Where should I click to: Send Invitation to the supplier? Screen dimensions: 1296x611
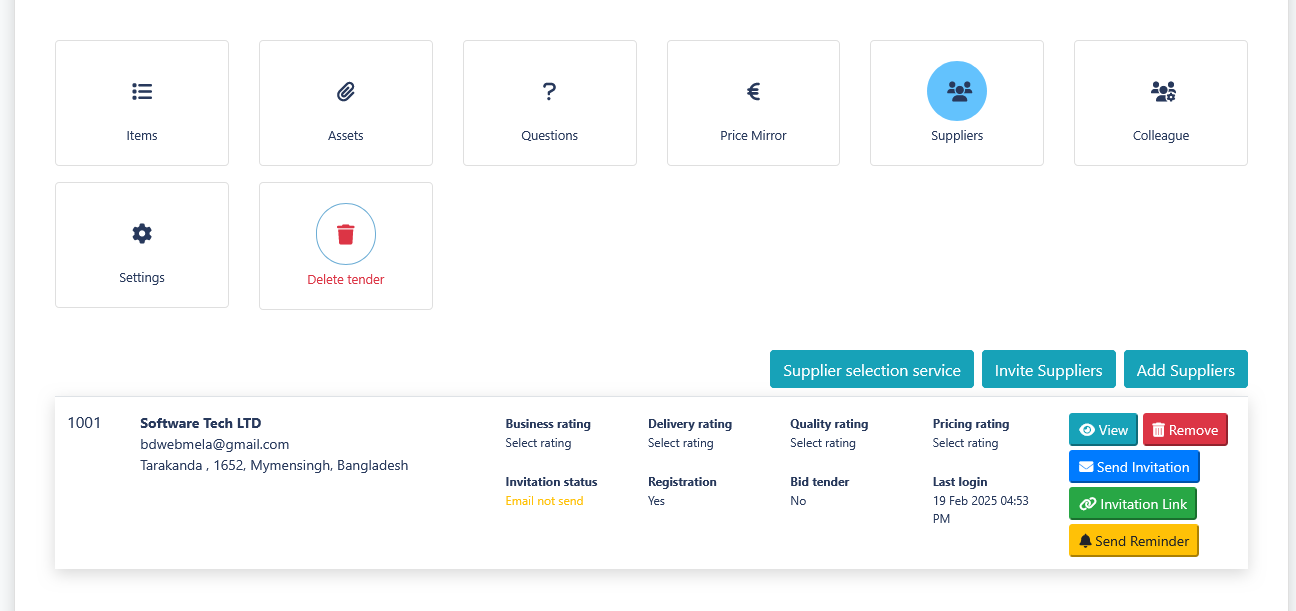tap(1134, 467)
